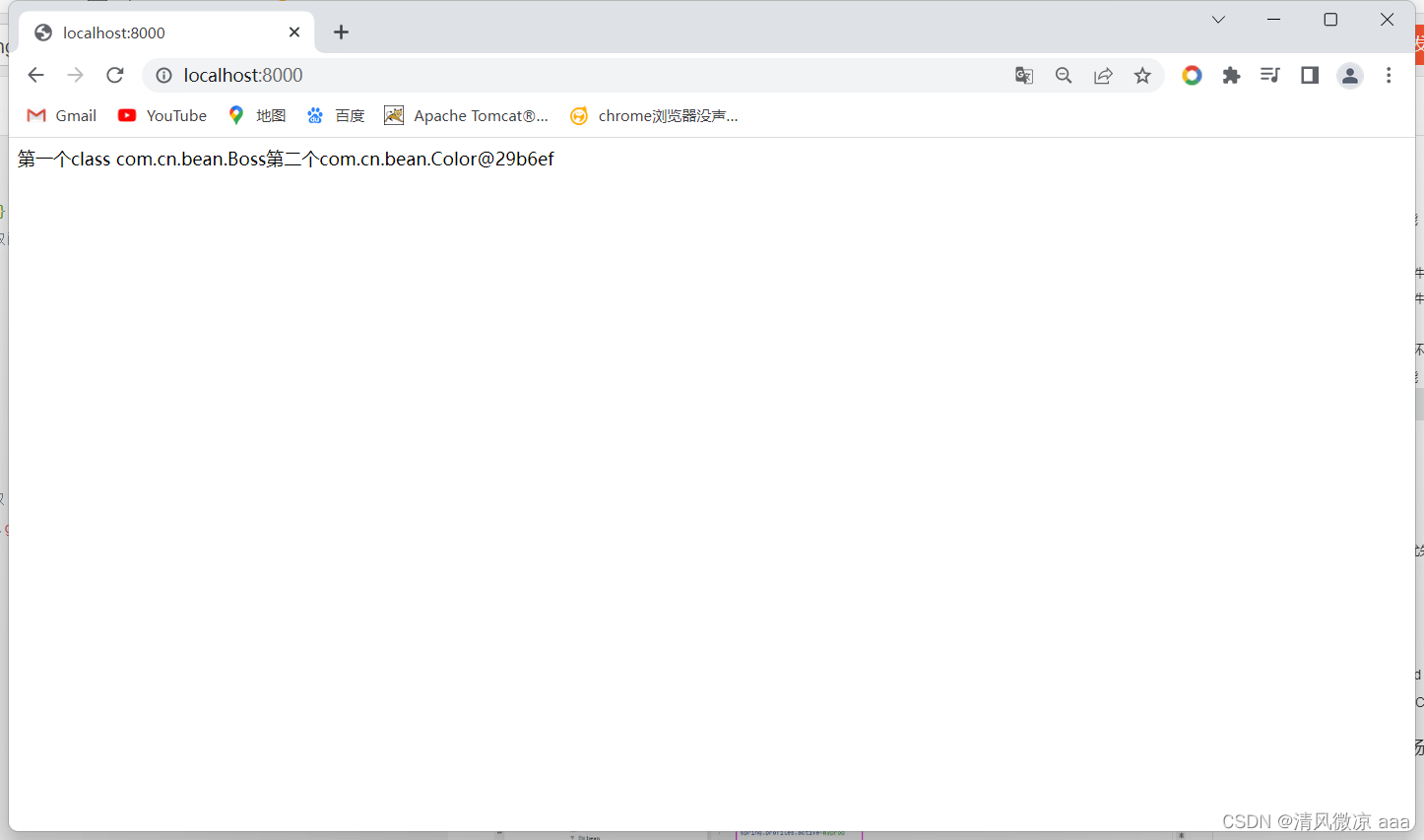Open a new tab with plus button
1424x840 pixels.
tap(341, 32)
